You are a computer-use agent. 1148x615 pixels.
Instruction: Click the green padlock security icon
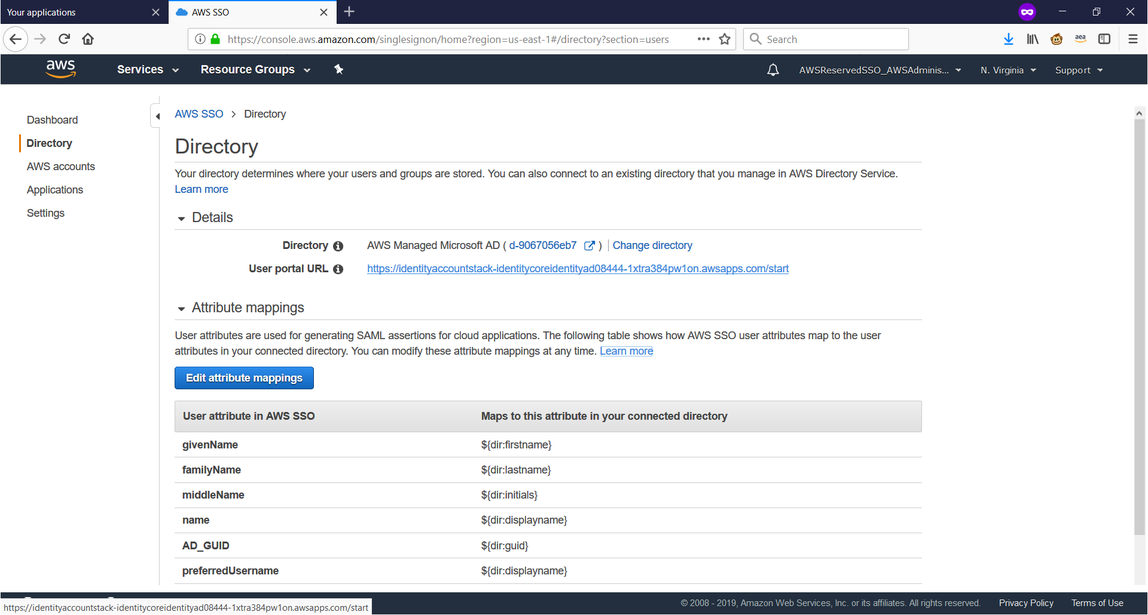(x=215, y=40)
